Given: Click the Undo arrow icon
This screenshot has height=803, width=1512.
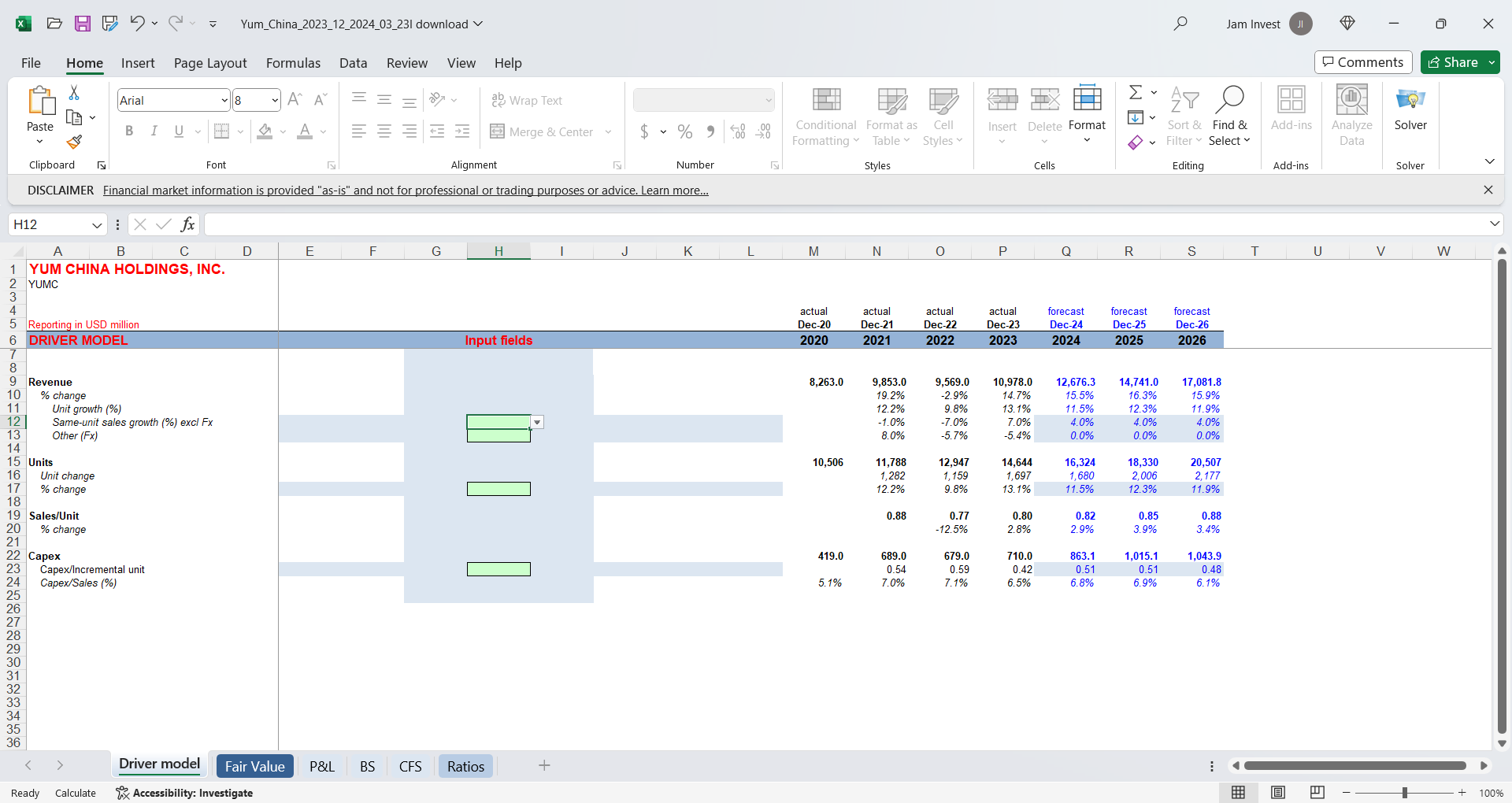Looking at the screenshot, I should [x=137, y=24].
